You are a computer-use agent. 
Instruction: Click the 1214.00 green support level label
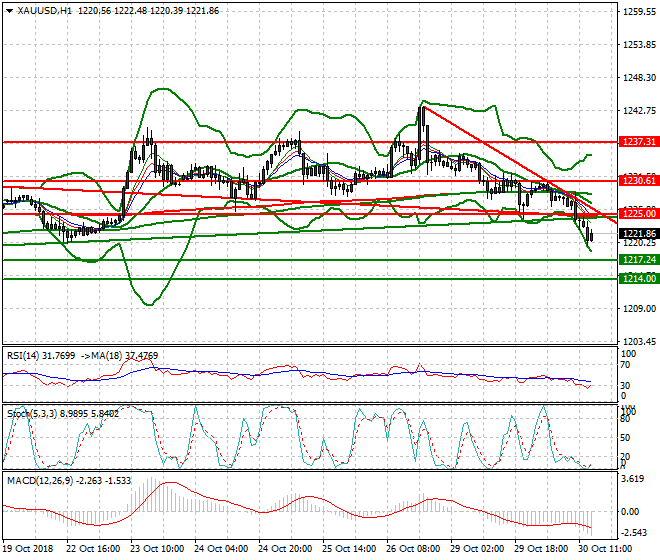click(639, 278)
